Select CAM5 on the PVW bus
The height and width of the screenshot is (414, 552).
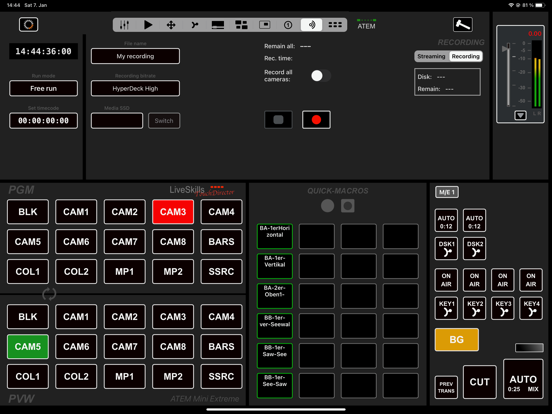click(x=28, y=347)
